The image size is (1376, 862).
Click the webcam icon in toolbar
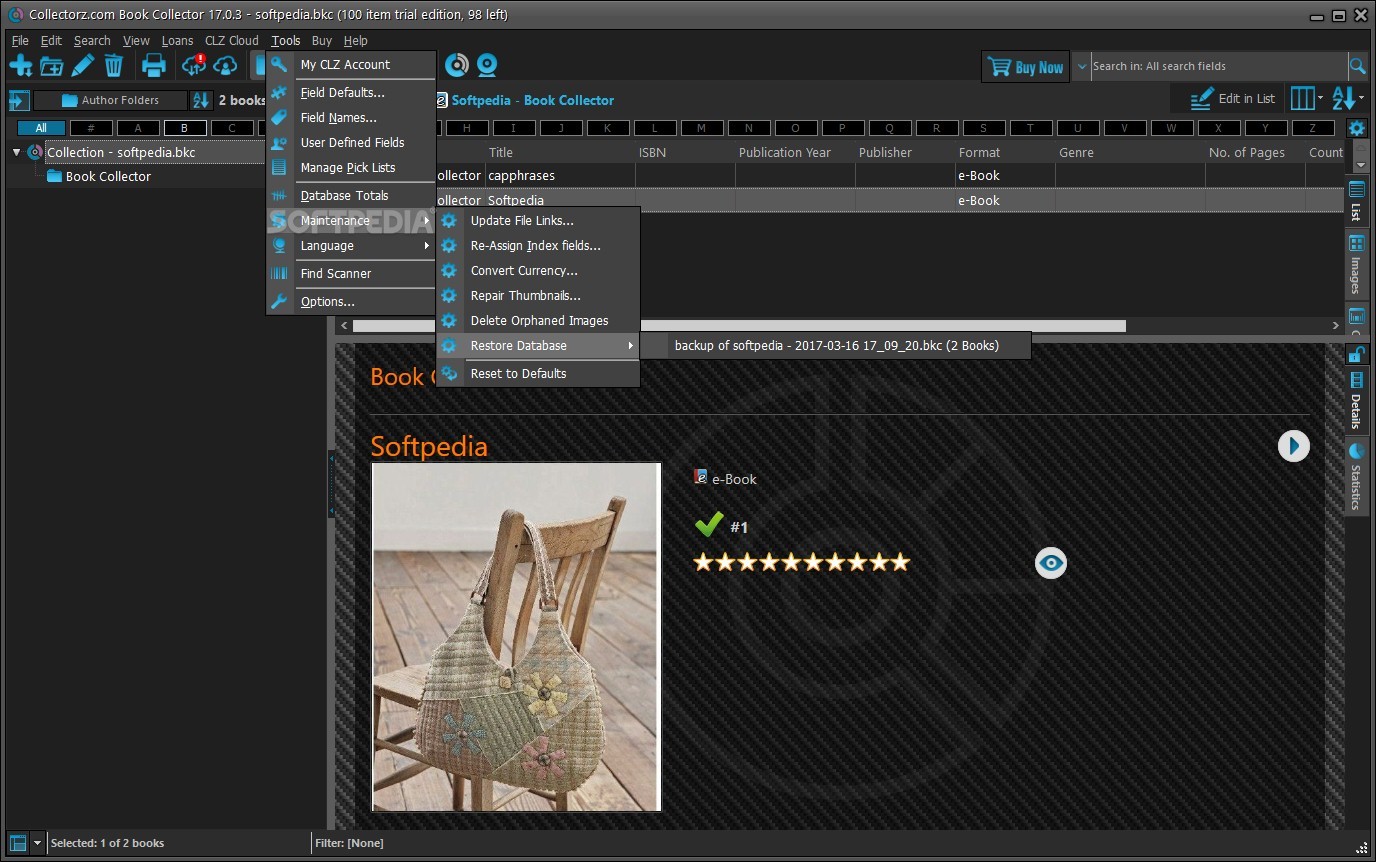pos(487,65)
